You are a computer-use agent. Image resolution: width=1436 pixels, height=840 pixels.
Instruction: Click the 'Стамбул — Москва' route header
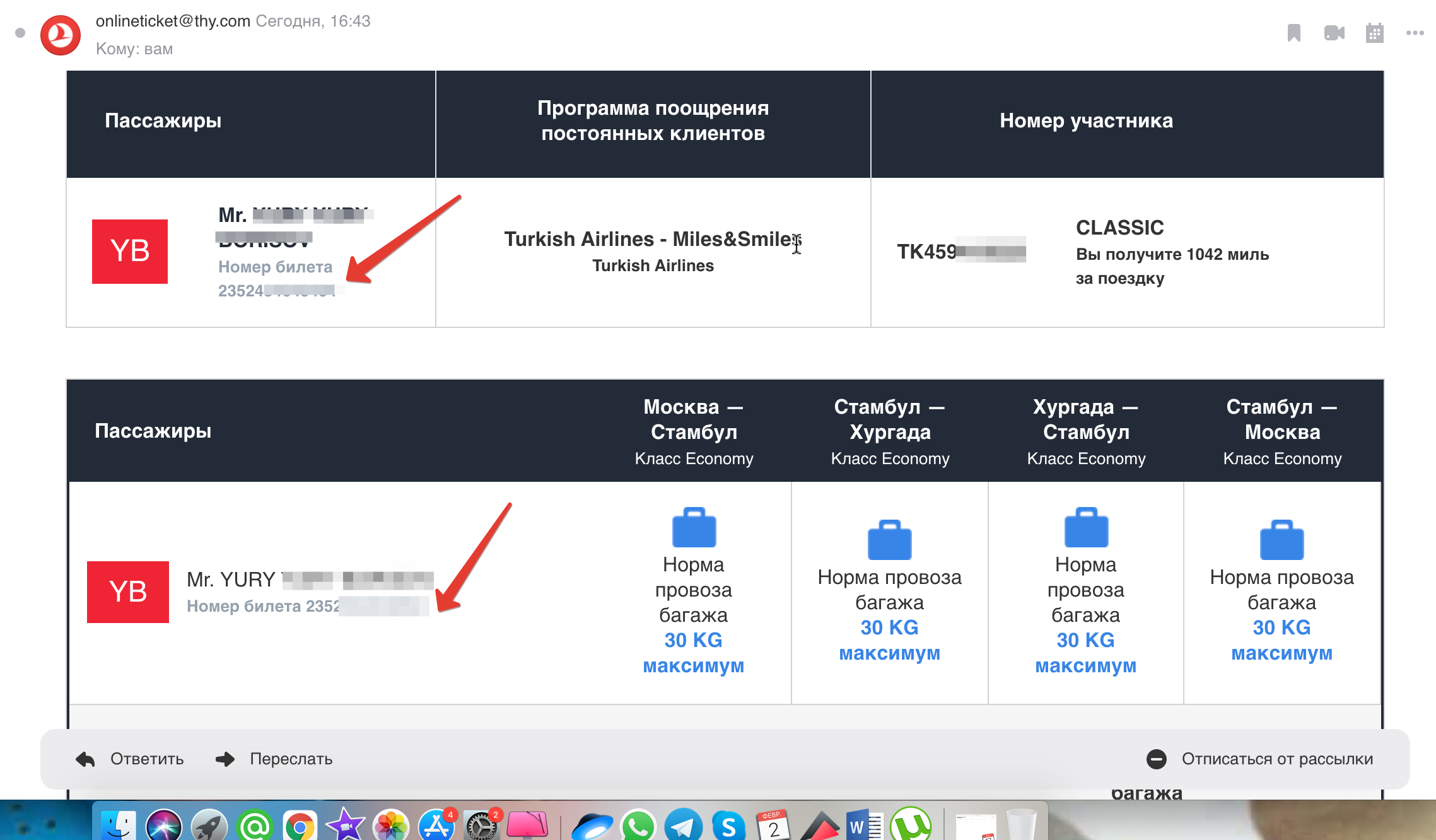tap(1281, 419)
